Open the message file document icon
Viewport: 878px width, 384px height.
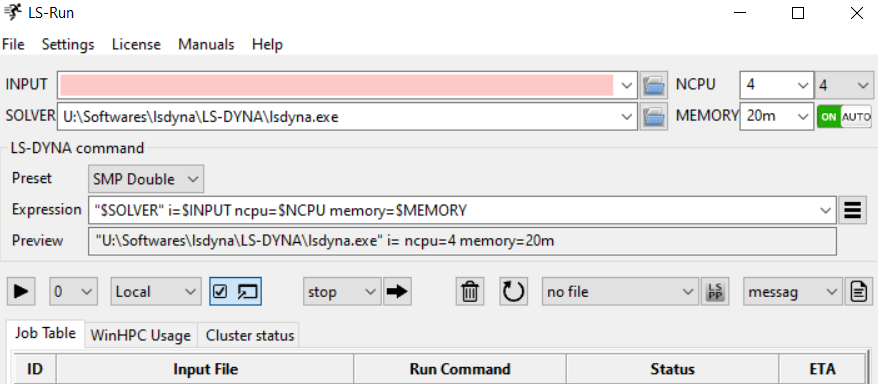[x=858, y=292]
